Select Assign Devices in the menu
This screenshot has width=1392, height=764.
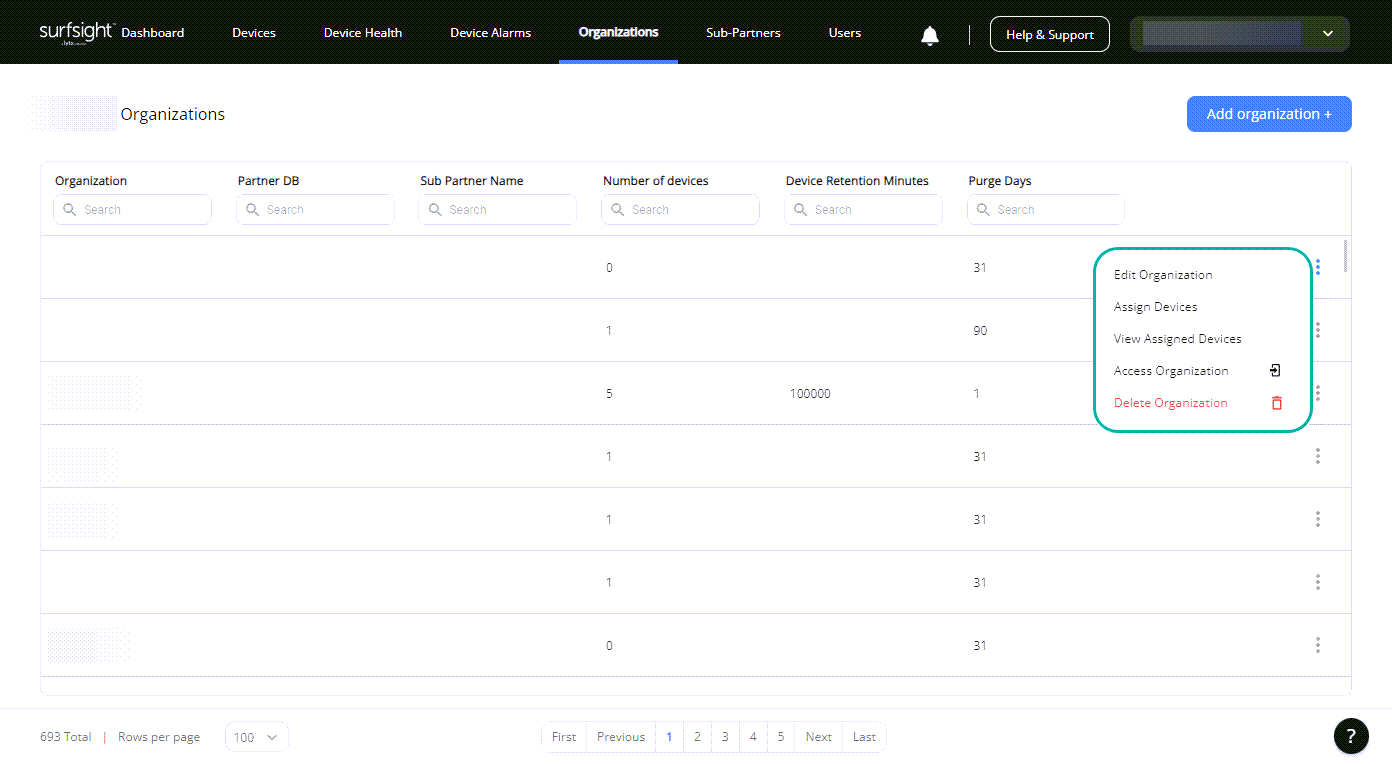pyautogui.click(x=1155, y=307)
